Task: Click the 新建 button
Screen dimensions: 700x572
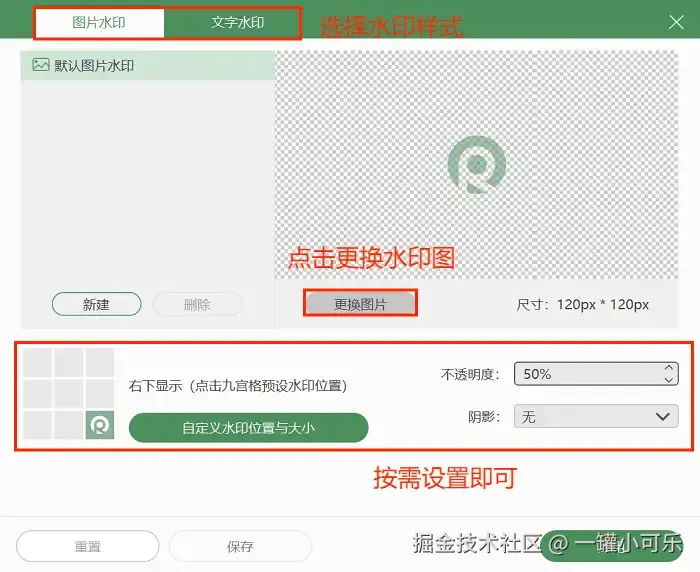Action: pyautogui.click(x=96, y=305)
